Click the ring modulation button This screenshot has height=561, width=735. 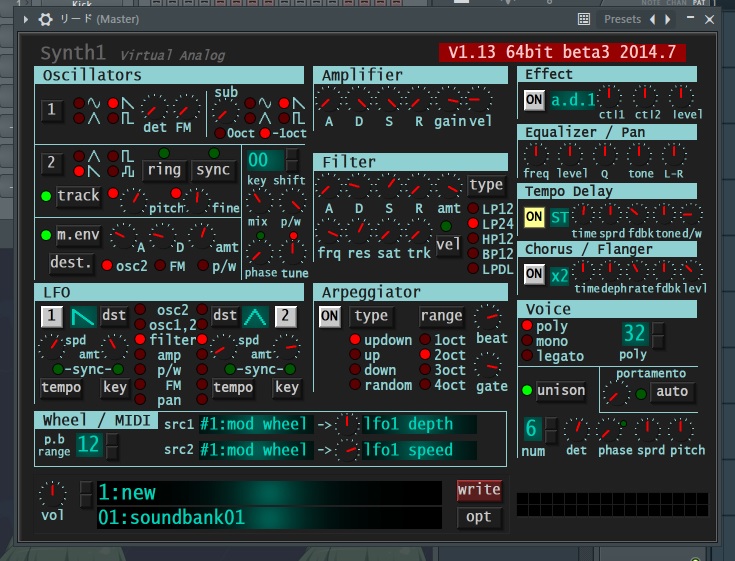(164, 170)
